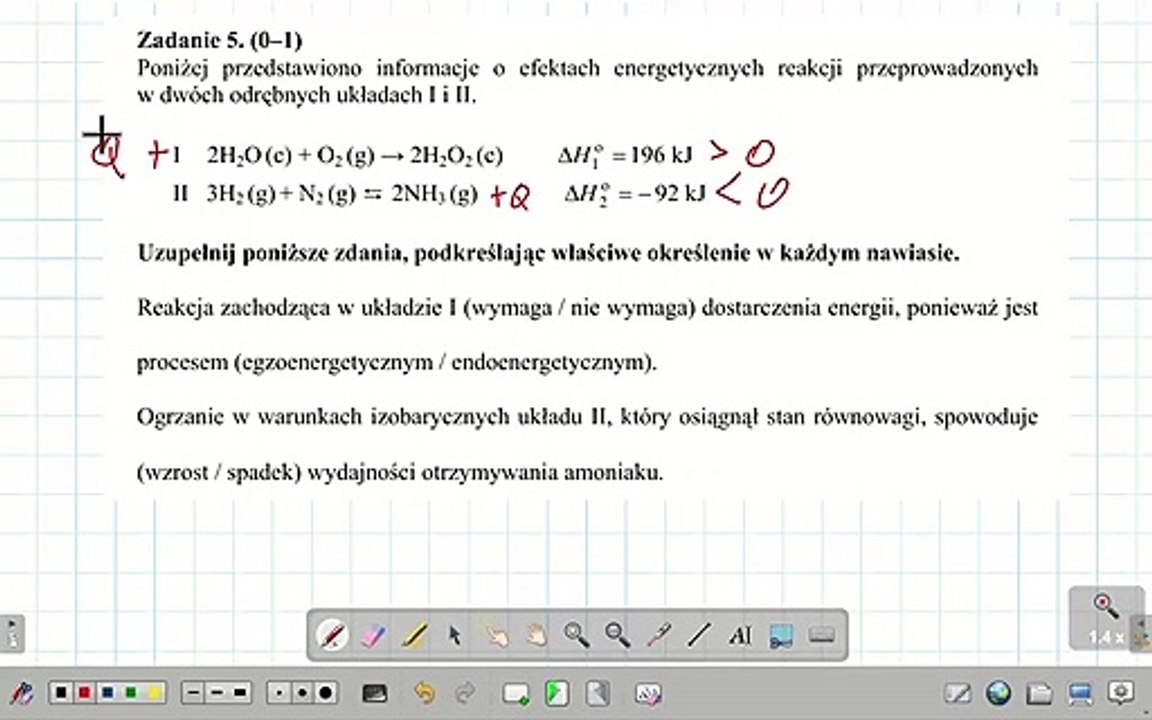This screenshot has width=1152, height=720.
Task: Click the text 'egzoenergetycznym / endoenergetycznym'
Action: [444, 363]
